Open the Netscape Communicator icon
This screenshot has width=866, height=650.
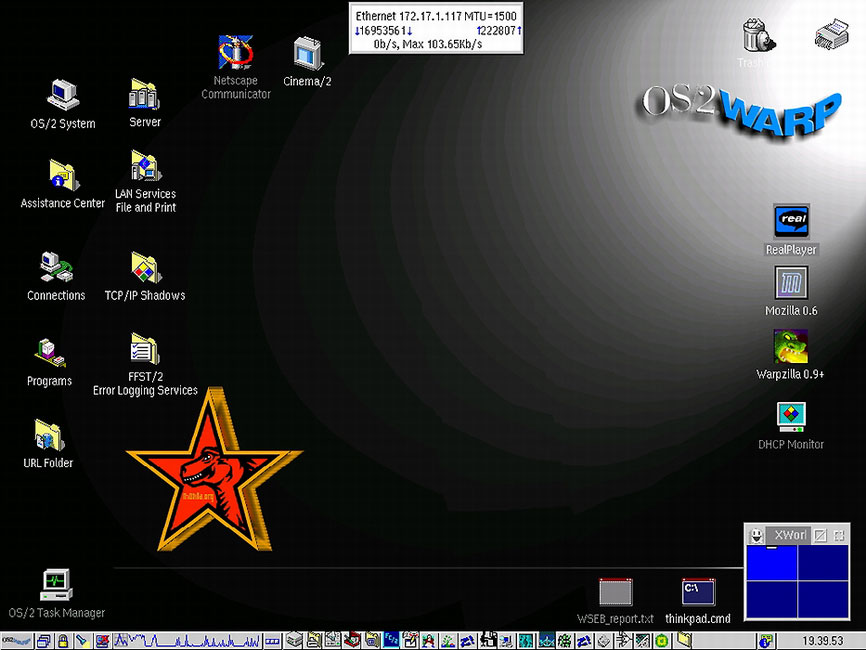click(x=236, y=54)
